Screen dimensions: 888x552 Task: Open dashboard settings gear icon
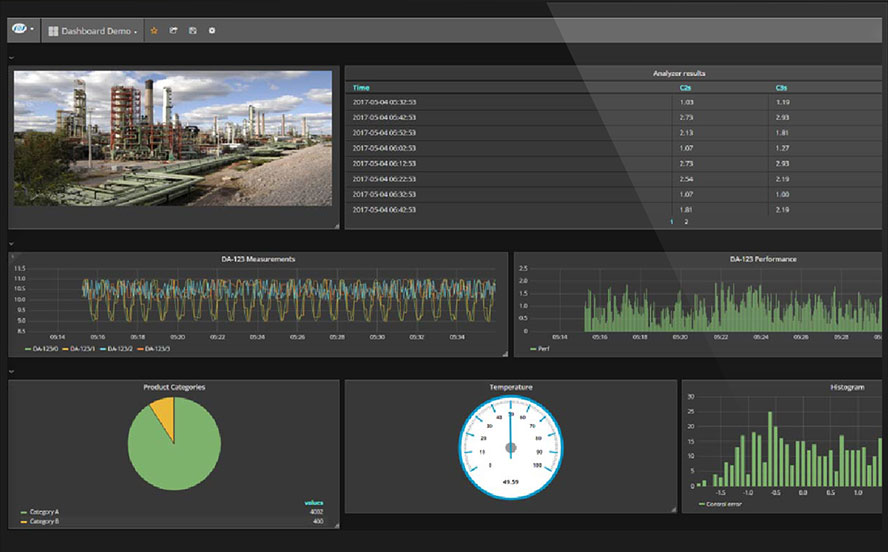pyautogui.click(x=212, y=31)
